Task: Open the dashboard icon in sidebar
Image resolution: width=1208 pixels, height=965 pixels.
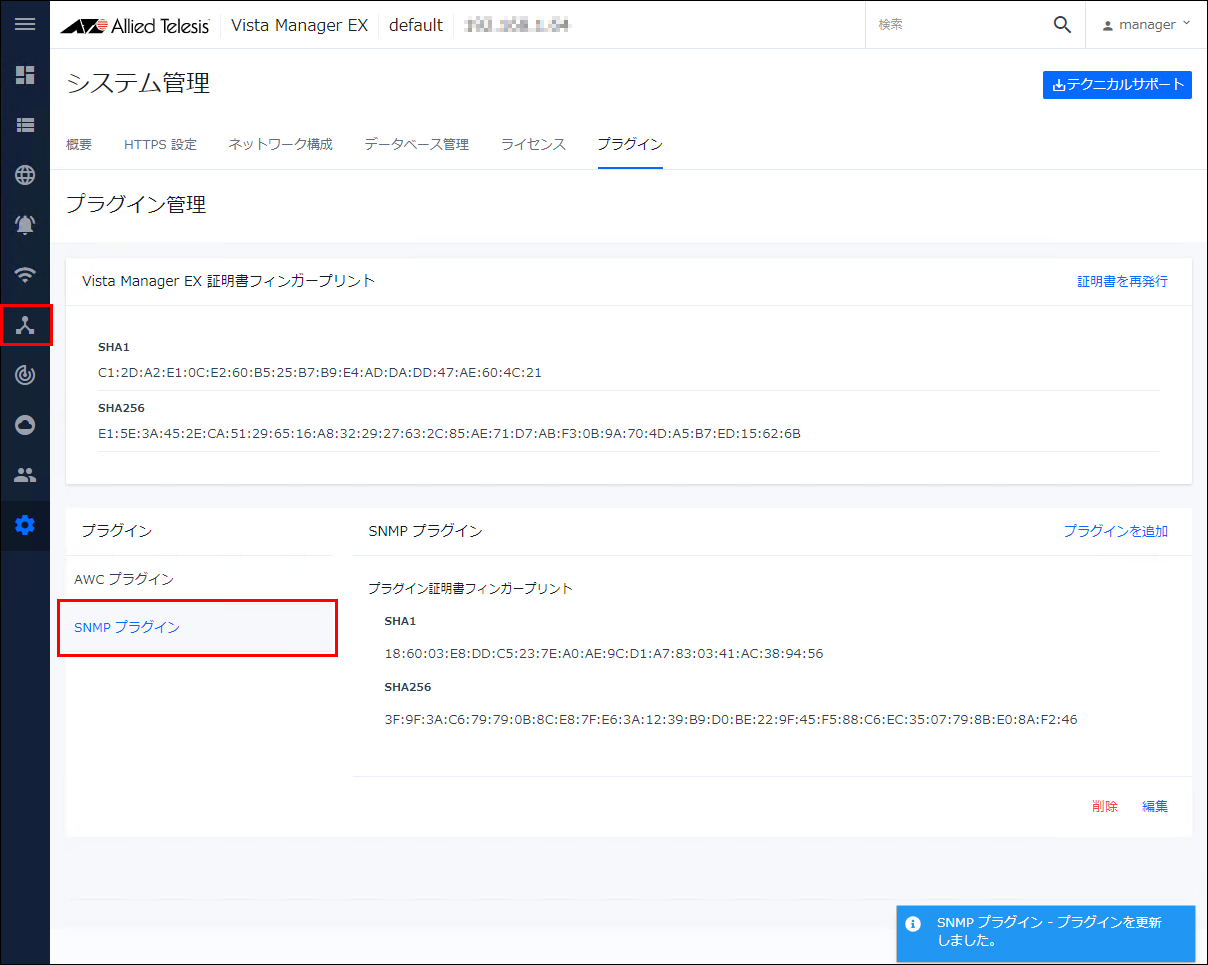Action: click(x=25, y=75)
